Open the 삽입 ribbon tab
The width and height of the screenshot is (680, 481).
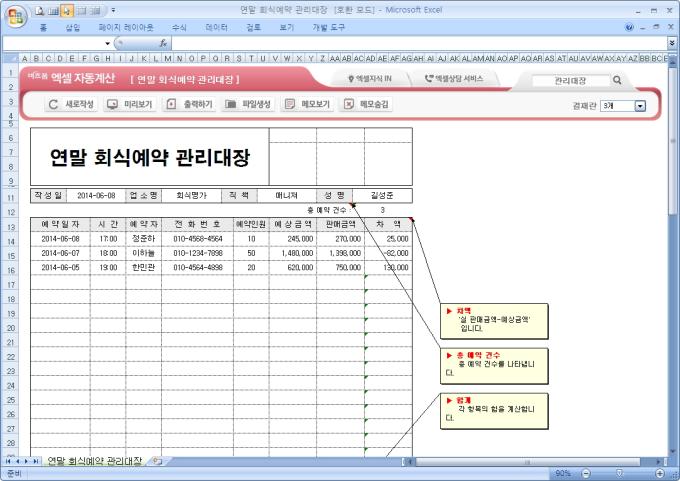(x=73, y=28)
